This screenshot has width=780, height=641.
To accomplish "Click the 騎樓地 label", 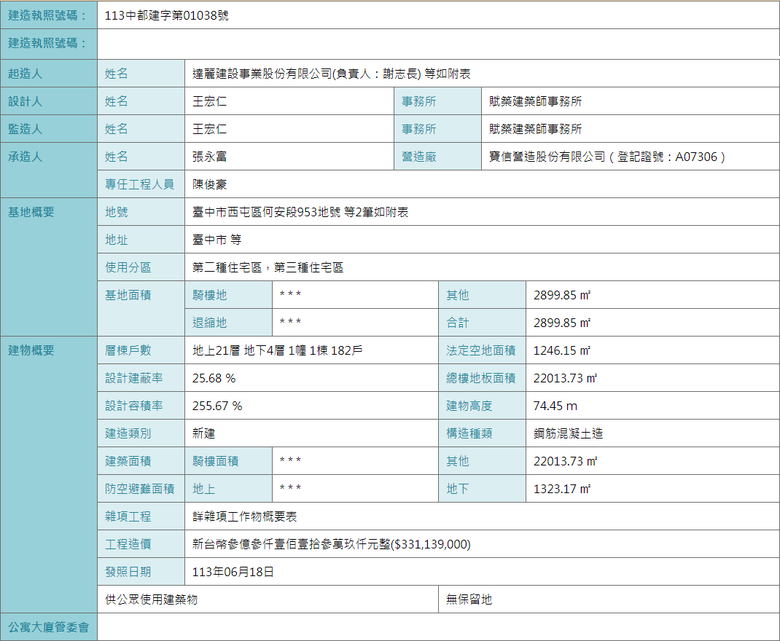I will click(x=209, y=295).
